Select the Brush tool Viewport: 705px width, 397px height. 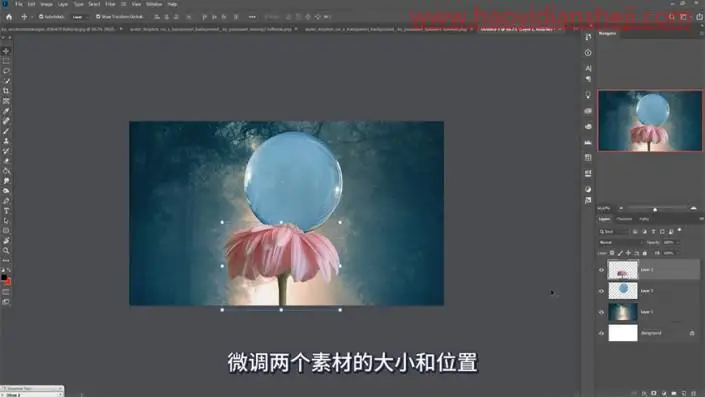[x=6, y=131]
